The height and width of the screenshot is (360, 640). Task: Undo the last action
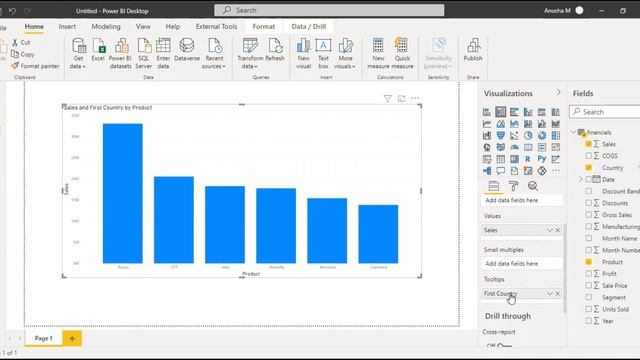coord(12,11)
